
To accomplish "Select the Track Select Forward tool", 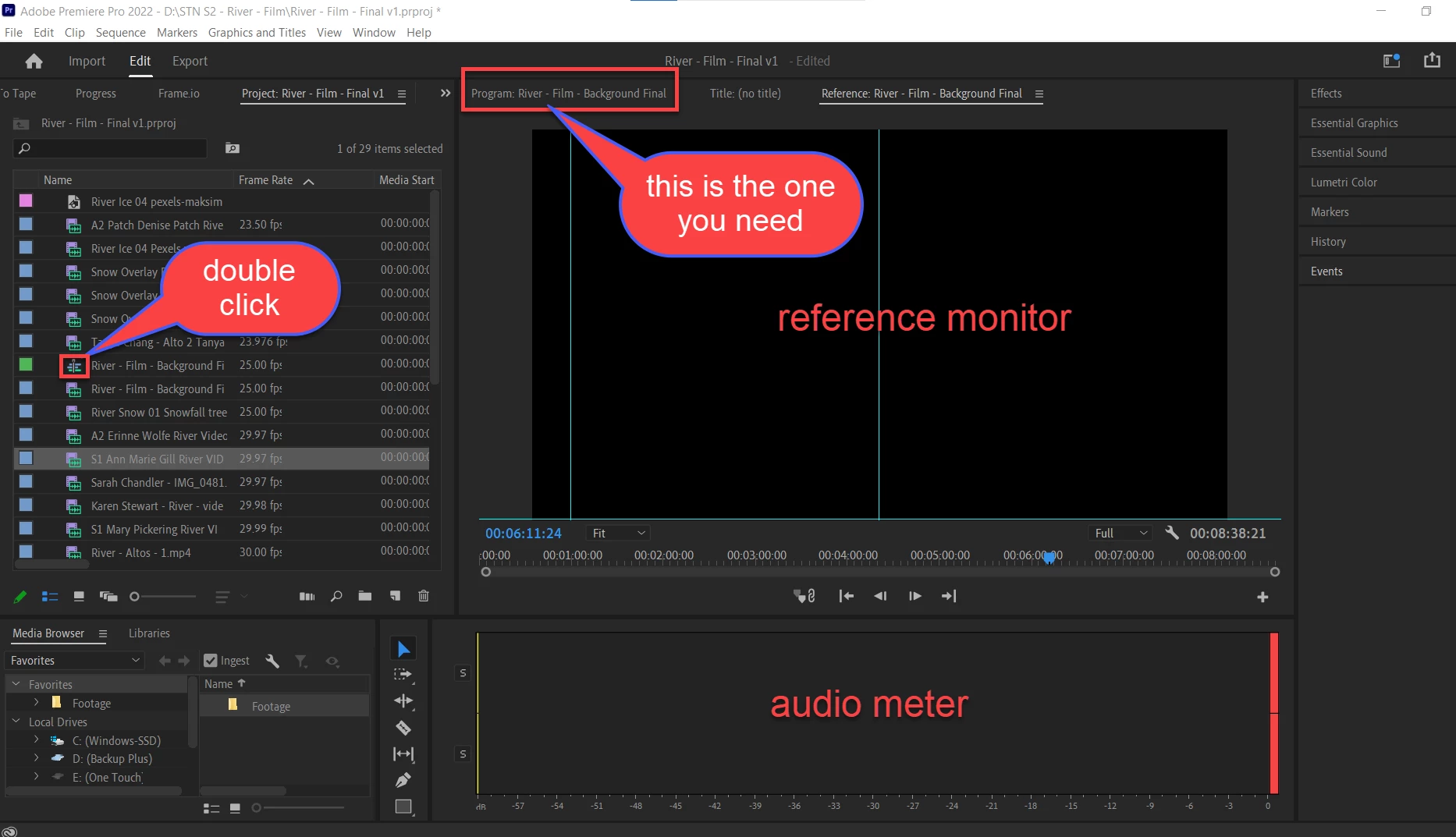I will point(403,675).
